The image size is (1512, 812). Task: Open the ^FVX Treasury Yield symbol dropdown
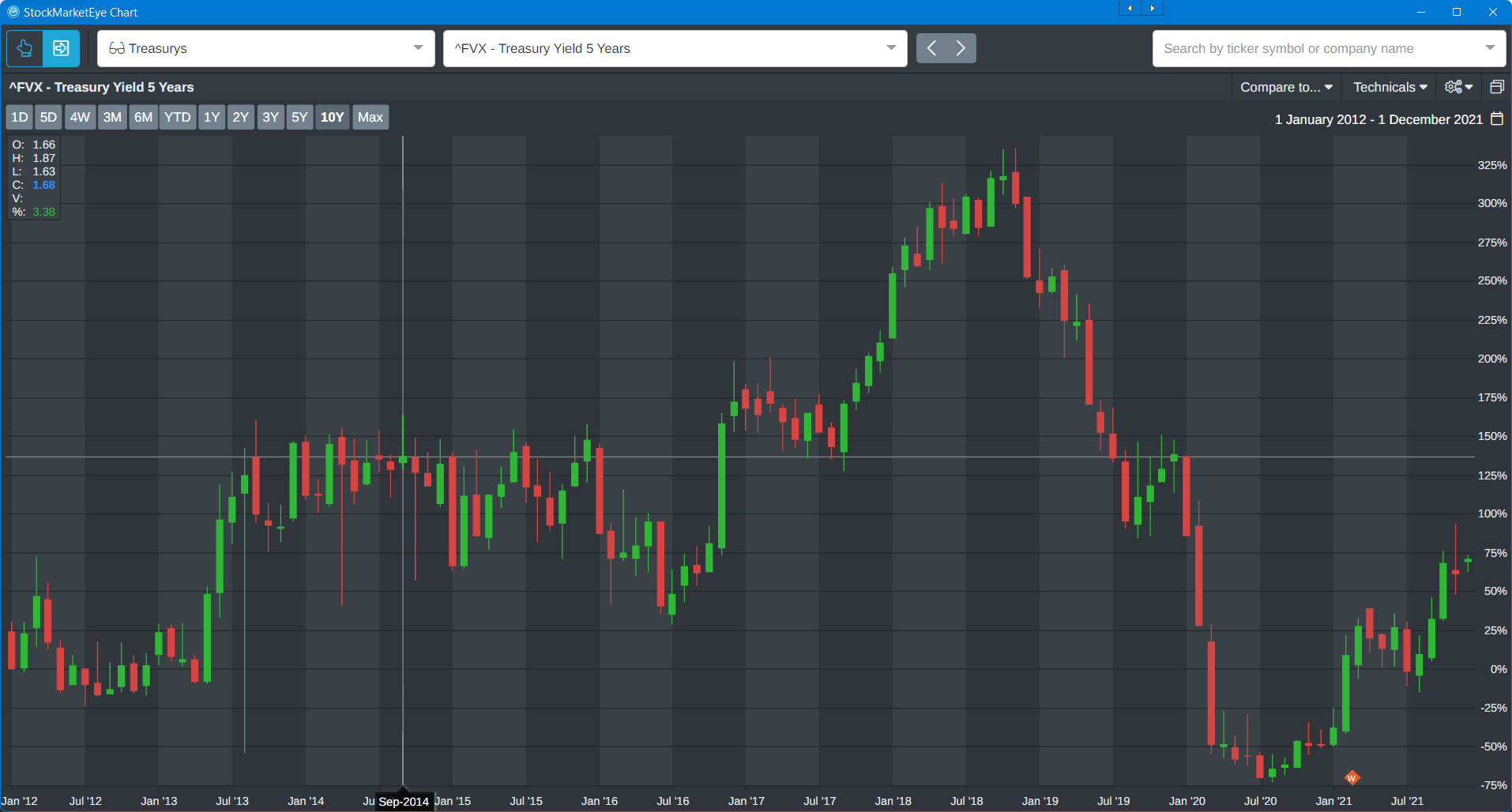(x=675, y=48)
